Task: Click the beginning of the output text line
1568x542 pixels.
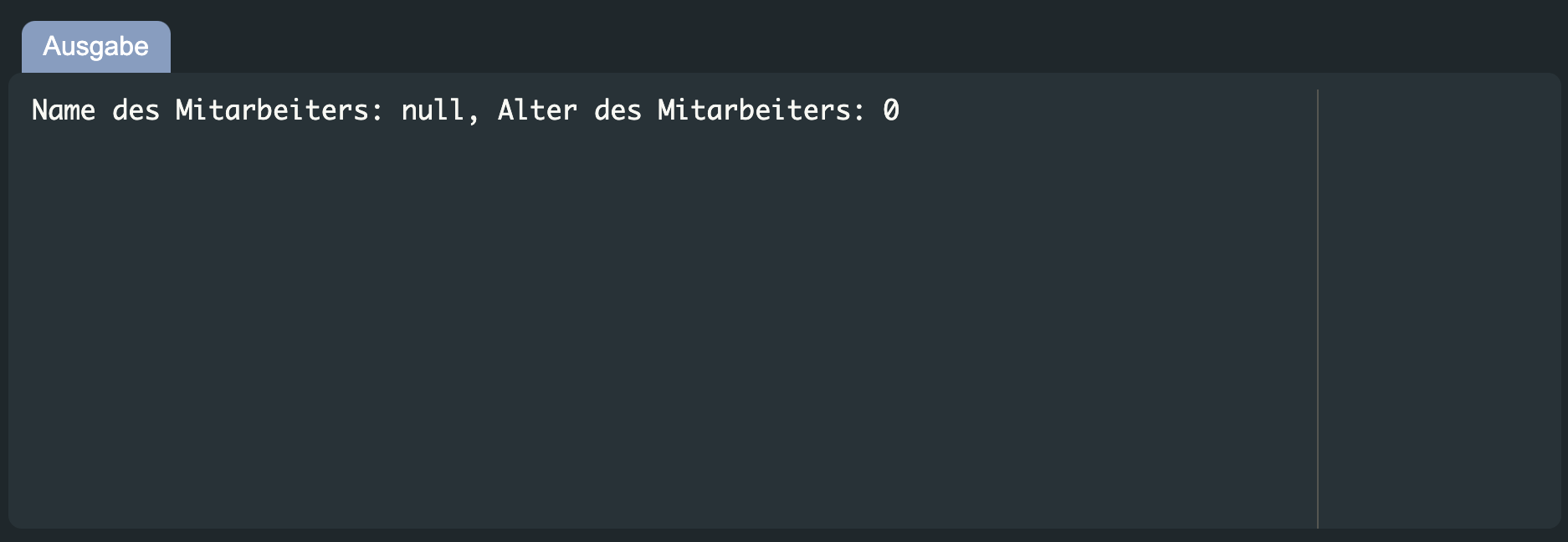Action: click(35, 110)
